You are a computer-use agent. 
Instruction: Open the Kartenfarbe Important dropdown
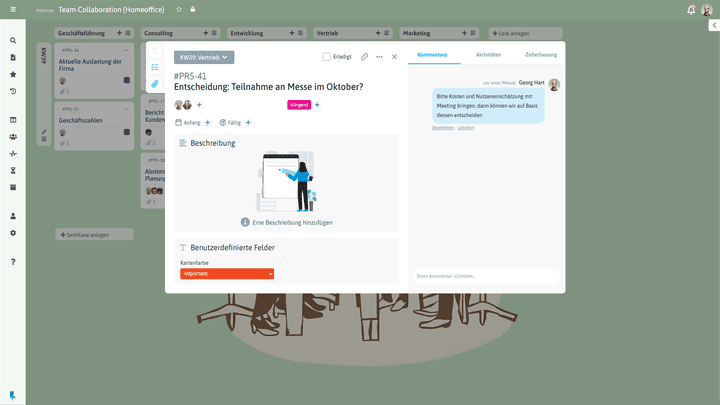(x=227, y=274)
